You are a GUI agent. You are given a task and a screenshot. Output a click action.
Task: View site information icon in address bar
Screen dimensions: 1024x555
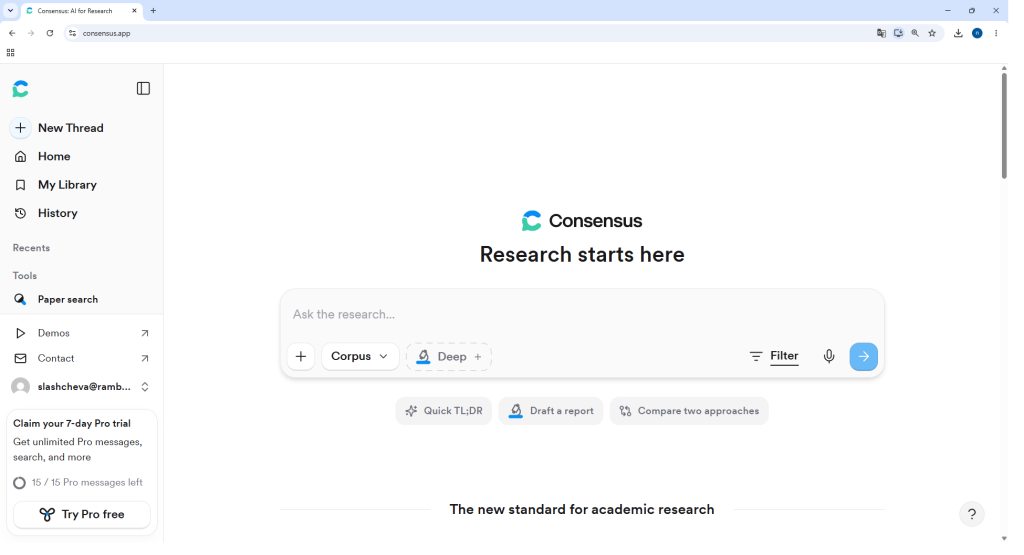coord(72,33)
